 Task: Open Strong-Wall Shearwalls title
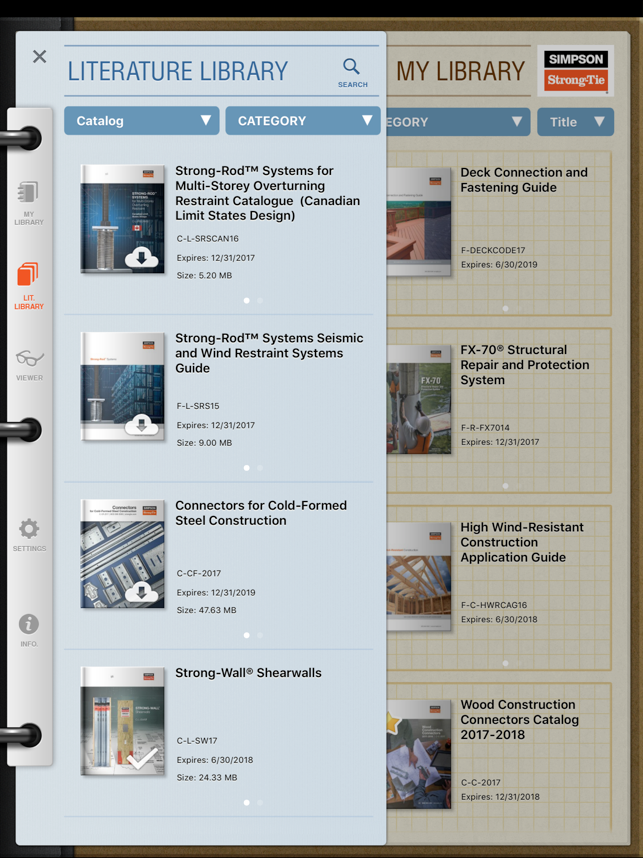(248, 673)
